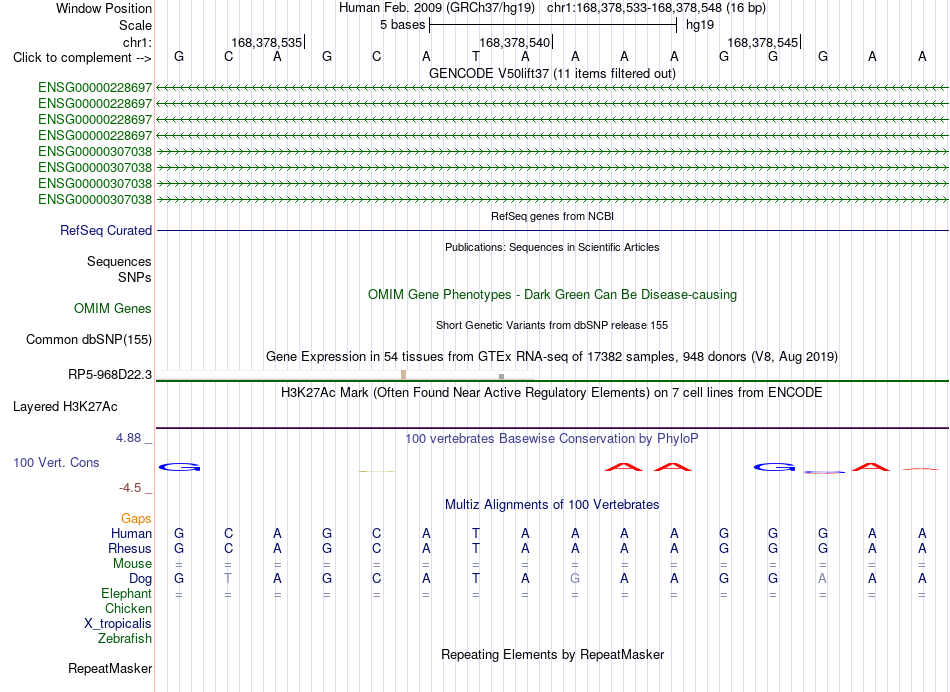
Task: Click the Human Feb. 2009 (GRCh37/hg19) assembly text
Action: [x=437, y=8]
